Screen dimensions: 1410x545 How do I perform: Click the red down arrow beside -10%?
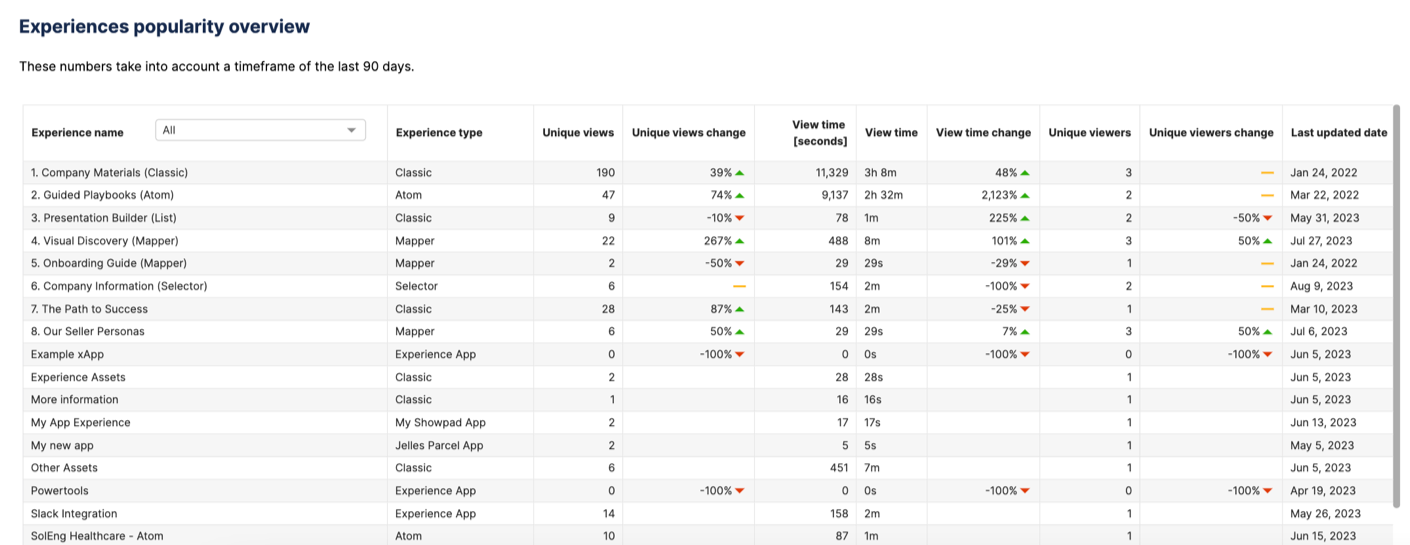tap(740, 218)
